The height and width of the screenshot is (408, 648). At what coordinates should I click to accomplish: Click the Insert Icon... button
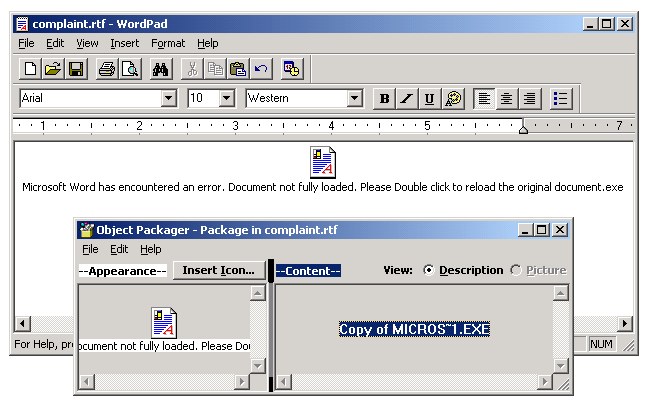coord(219,270)
